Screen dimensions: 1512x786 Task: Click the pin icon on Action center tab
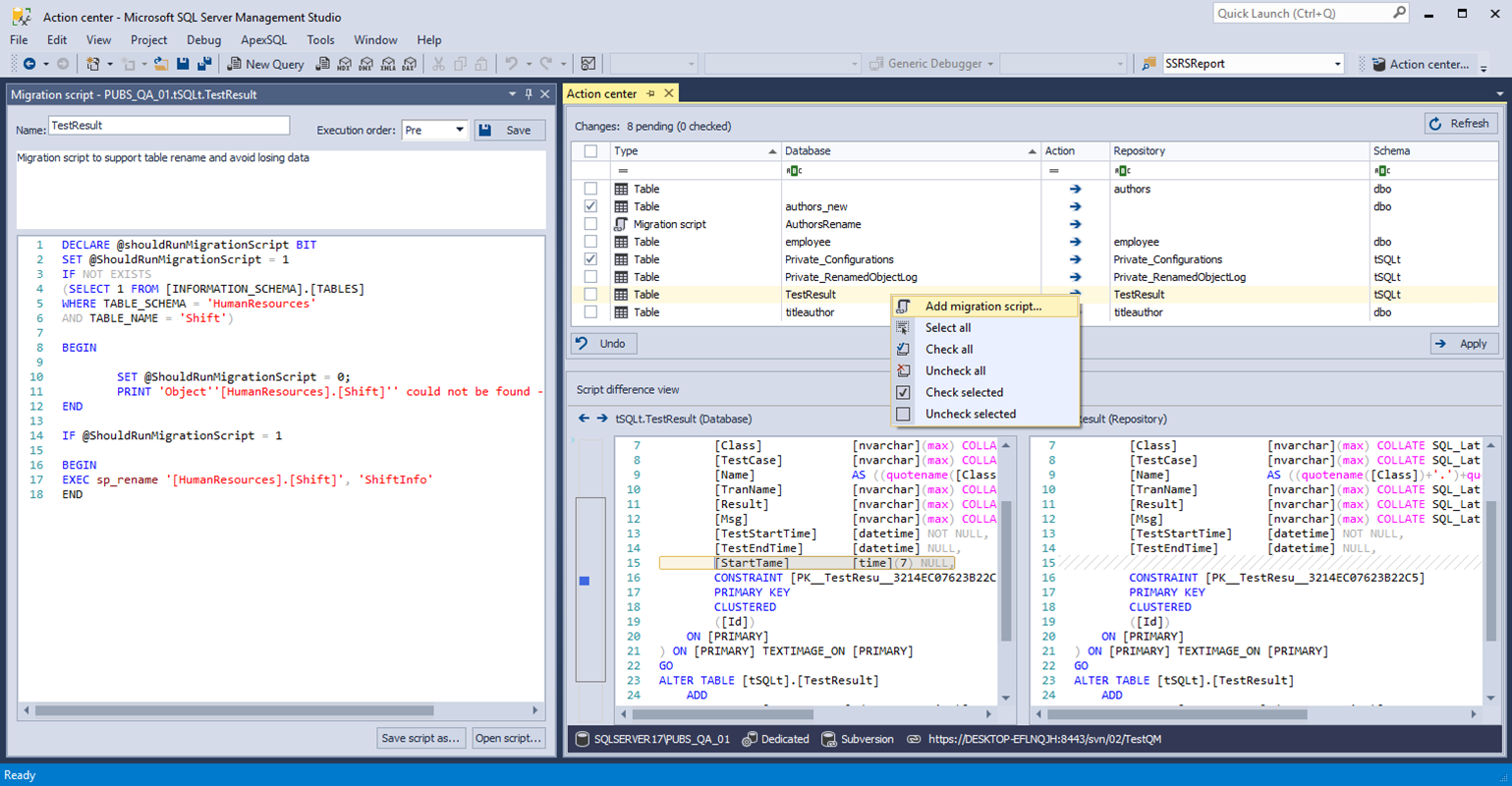tap(650, 93)
